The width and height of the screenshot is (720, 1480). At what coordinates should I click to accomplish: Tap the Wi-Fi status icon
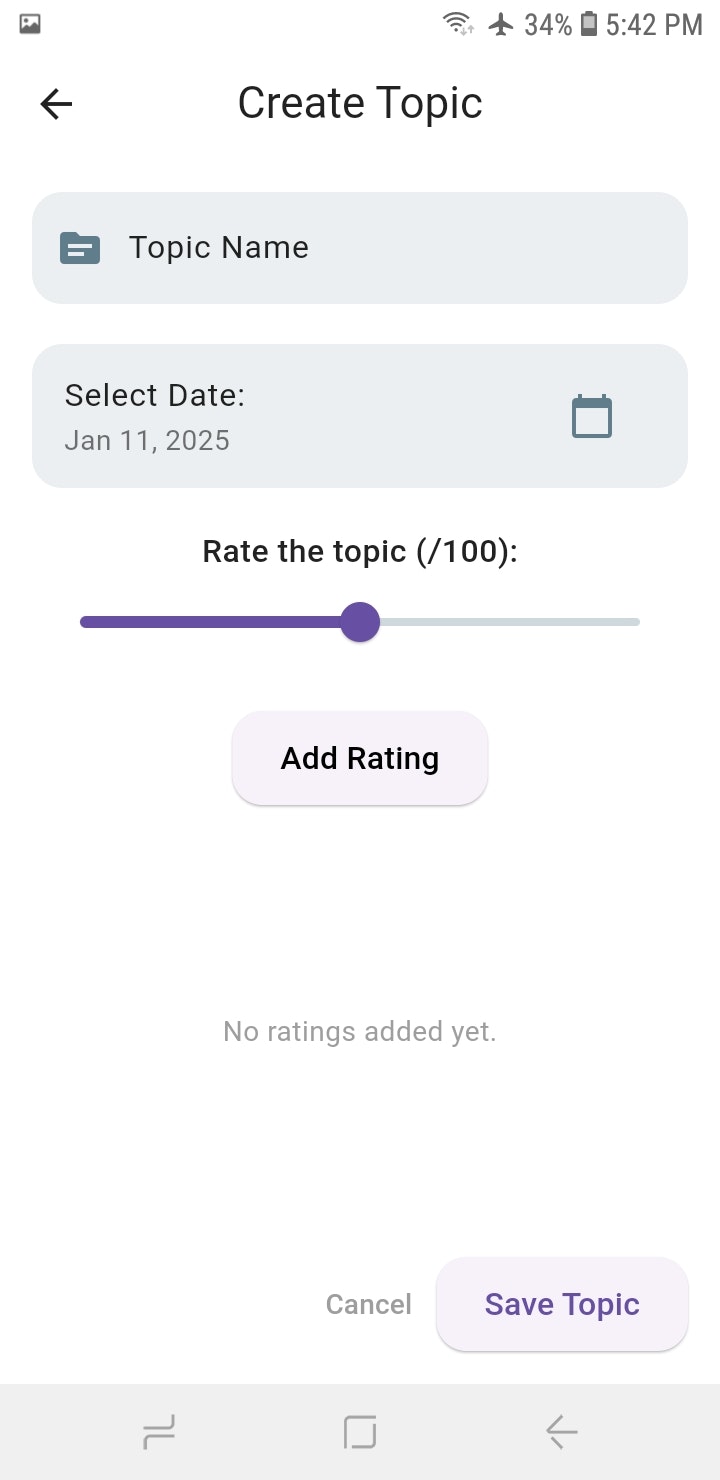pos(458,24)
